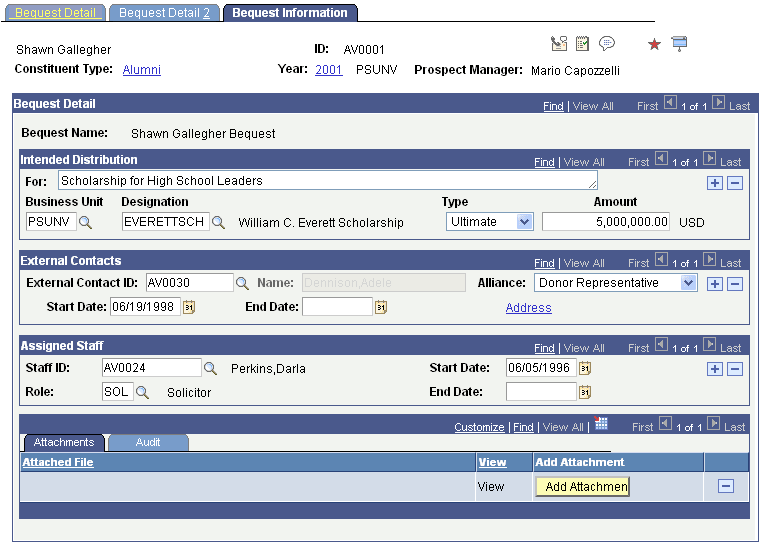Go to next row in Intended Distribution

point(709,159)
